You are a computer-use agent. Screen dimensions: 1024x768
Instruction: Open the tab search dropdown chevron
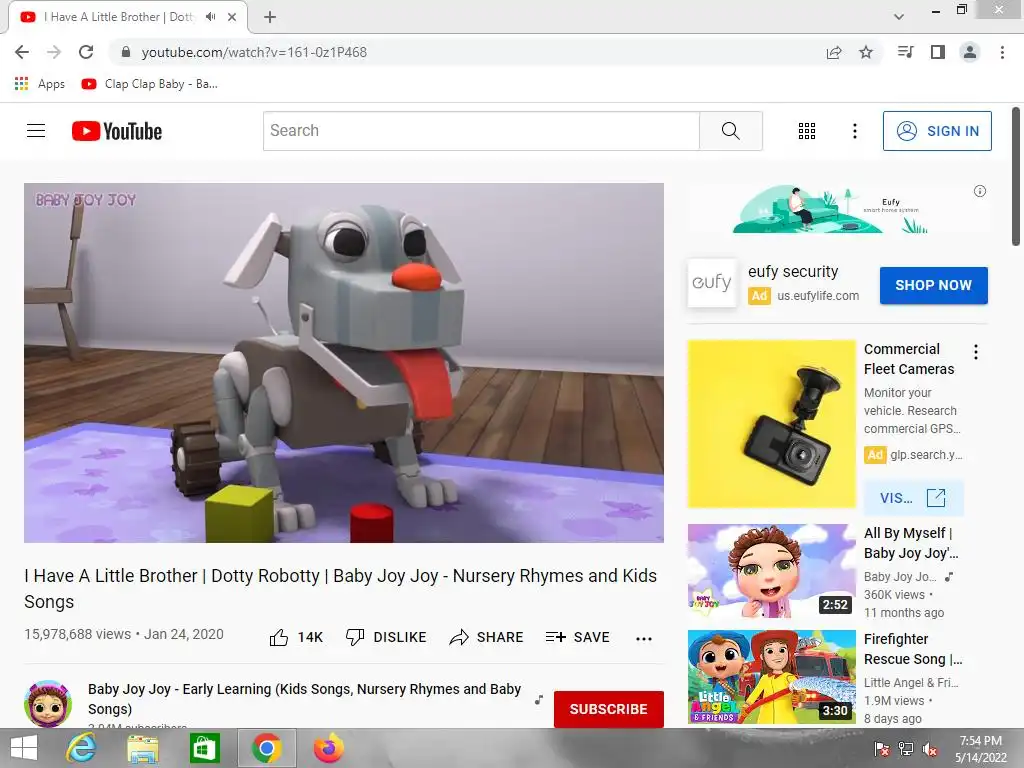point(899,17)
